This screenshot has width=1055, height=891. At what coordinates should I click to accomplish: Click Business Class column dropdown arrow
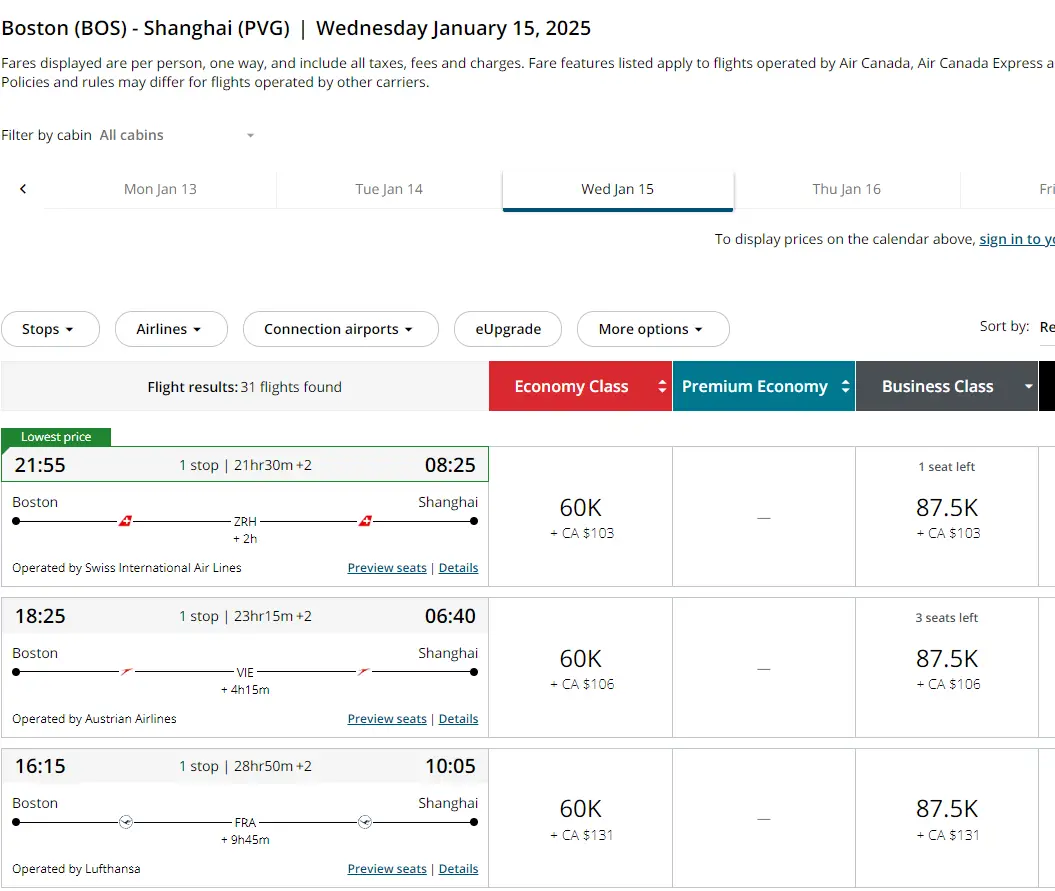click(x=1027, y=387)
